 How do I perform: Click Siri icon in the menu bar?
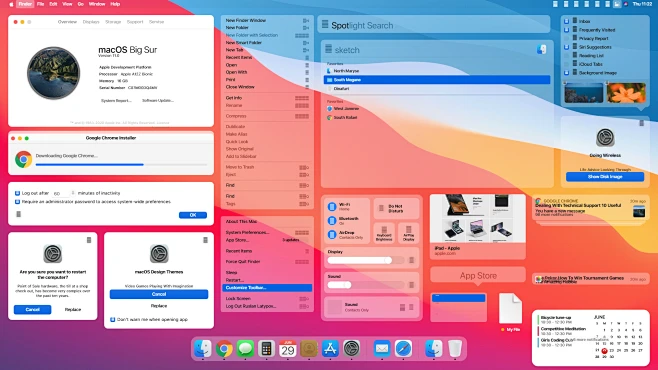(x=626, y=4)
